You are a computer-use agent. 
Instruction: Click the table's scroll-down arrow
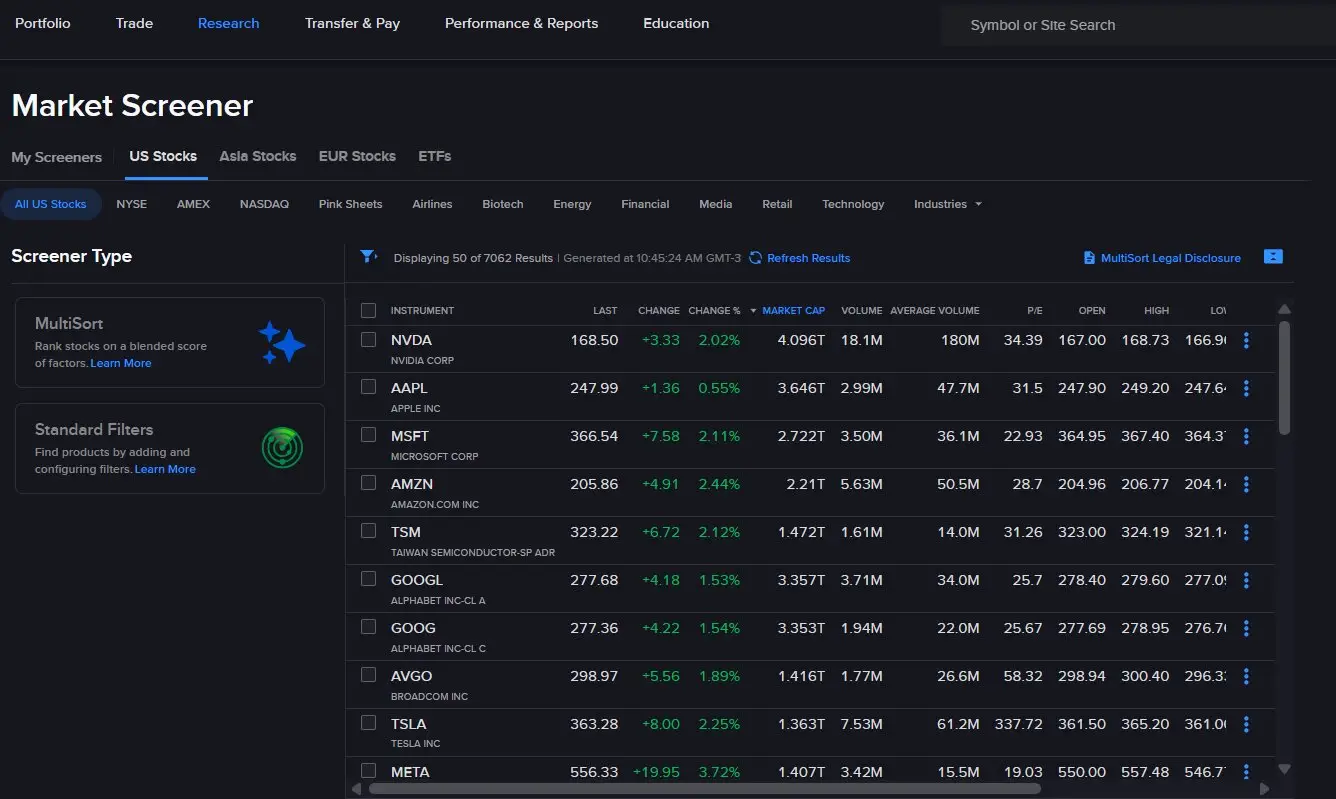1285,769
